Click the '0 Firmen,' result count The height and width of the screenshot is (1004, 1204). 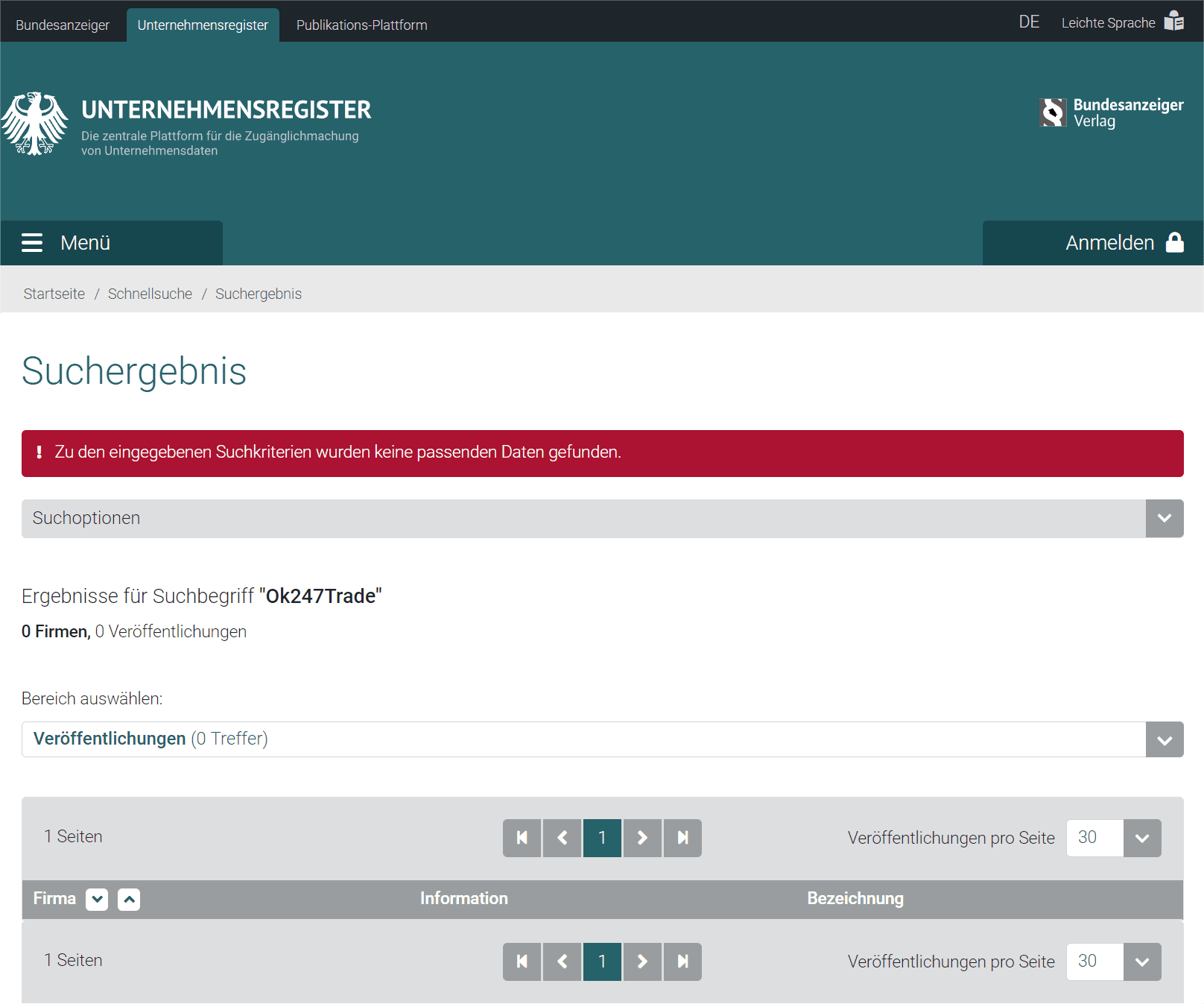(56, 631)
